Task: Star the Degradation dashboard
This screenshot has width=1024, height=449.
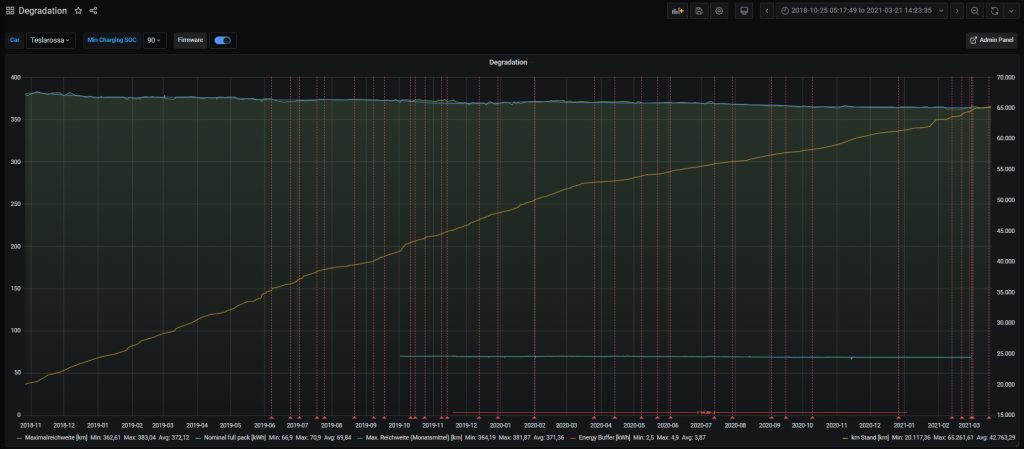Action: coord(78,11)
